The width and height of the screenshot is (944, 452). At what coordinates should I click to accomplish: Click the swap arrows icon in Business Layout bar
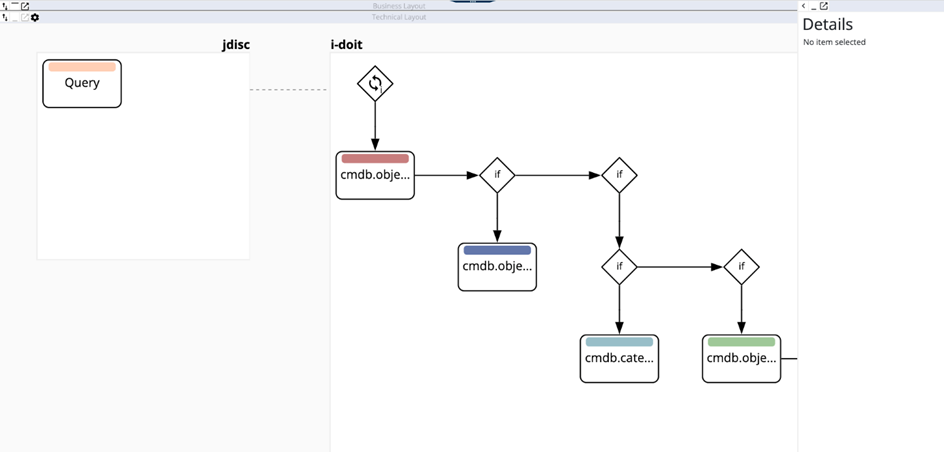click(x=5, y=6)
